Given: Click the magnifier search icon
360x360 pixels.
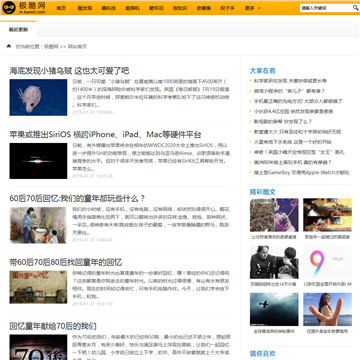Looking at the screenshot, I should coord(355,8).
